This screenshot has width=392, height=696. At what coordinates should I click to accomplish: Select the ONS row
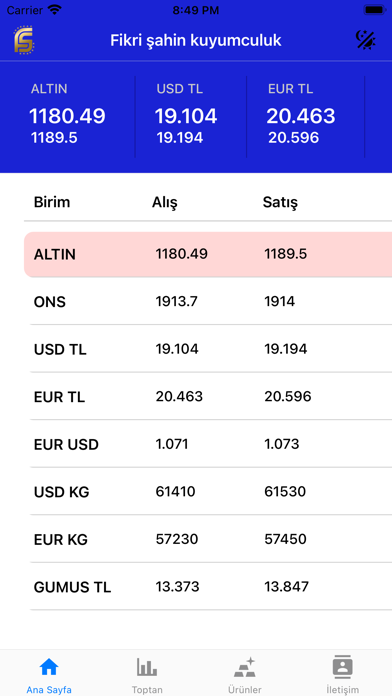pyautogui.click(x=211, y=302)
